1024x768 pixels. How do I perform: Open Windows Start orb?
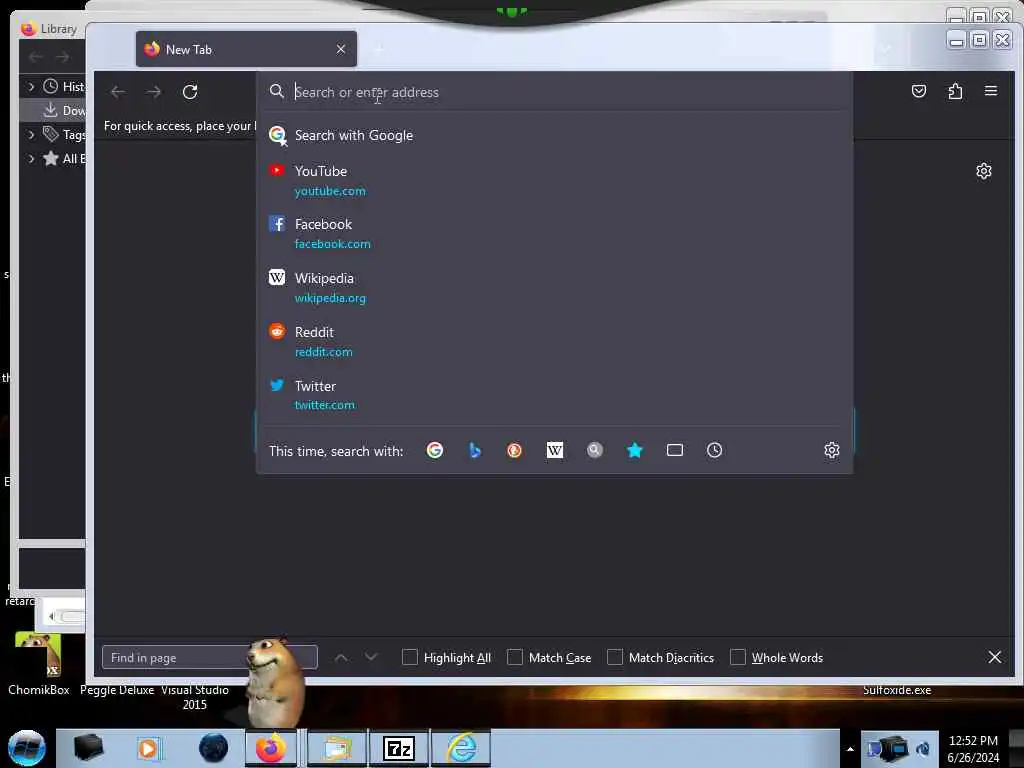(27, 748)
